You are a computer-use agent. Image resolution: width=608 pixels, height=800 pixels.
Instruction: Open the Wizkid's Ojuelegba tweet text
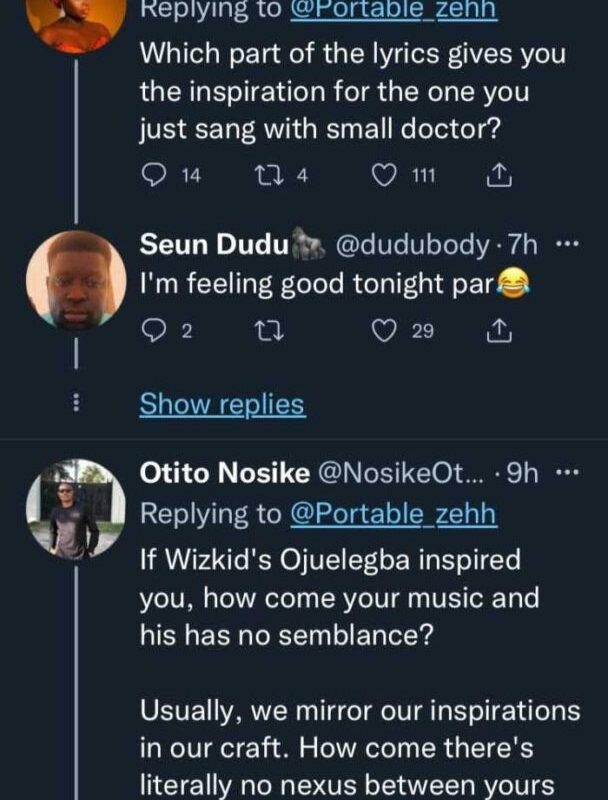340,598
